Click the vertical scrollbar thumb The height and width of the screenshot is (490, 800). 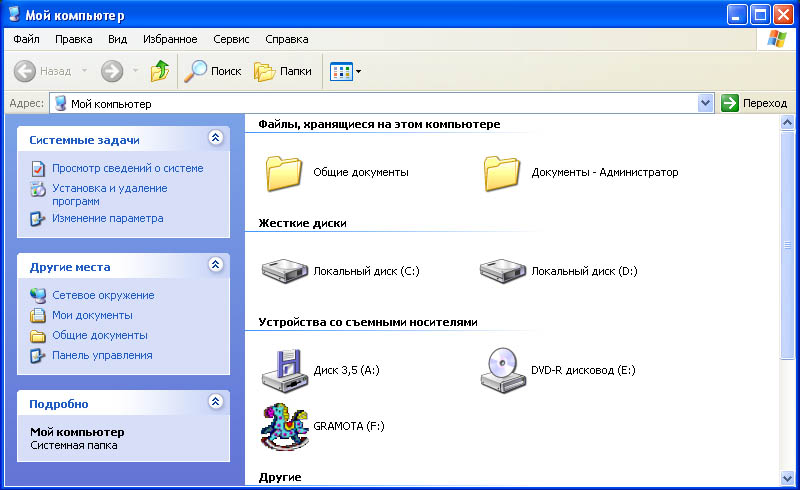coord(787,245)
